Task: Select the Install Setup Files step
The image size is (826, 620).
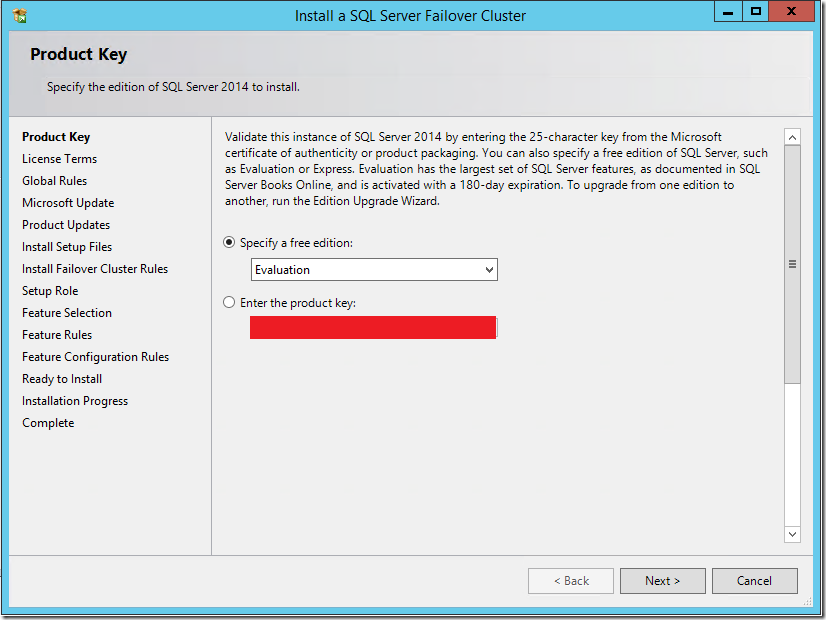Action: click(67, 247)
